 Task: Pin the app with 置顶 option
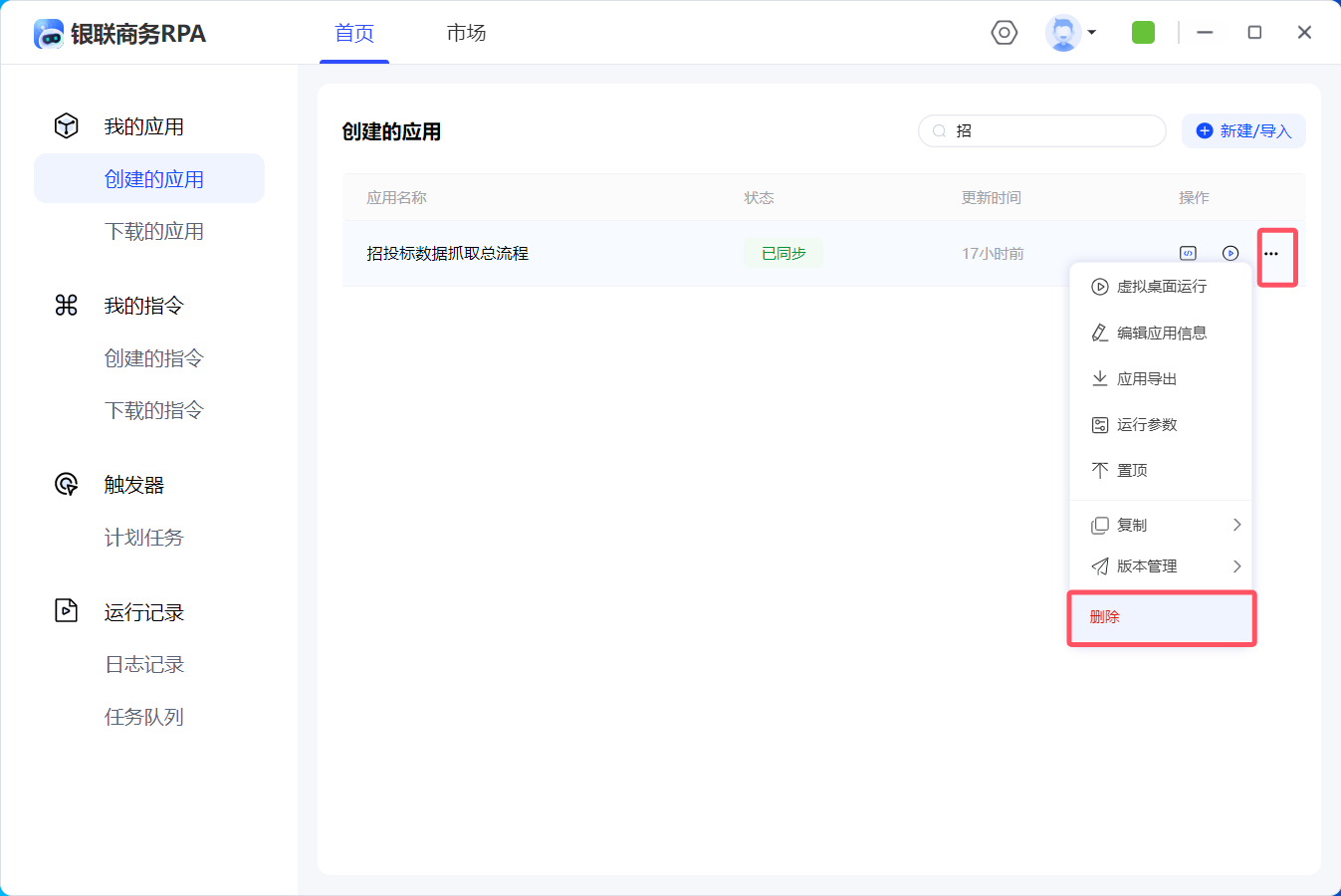[x=1132, y=470]
